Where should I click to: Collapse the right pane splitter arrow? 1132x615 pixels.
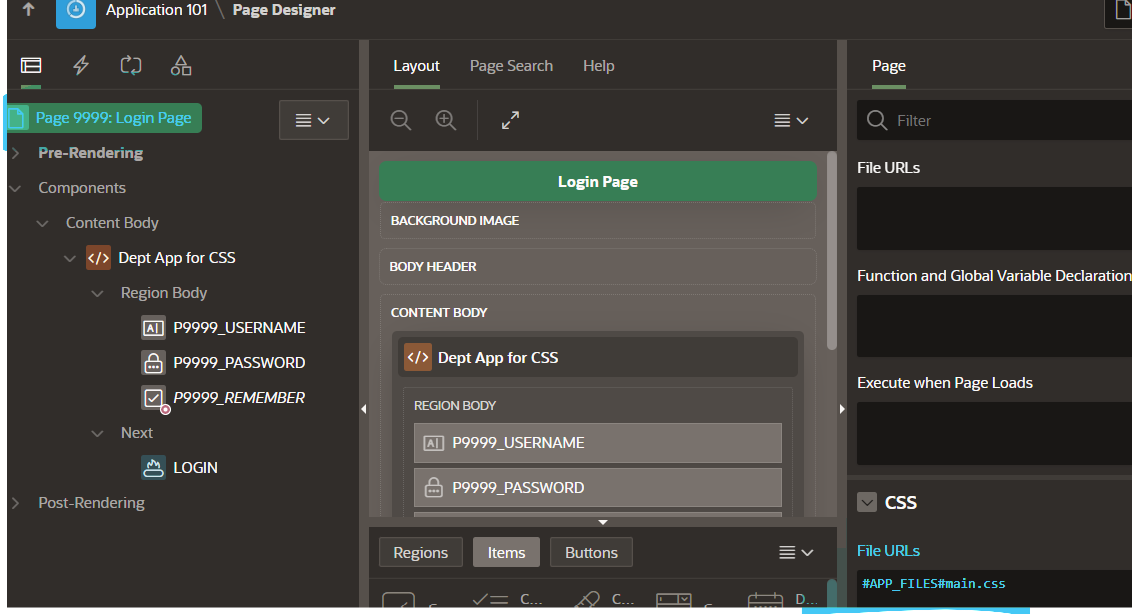(842, 408)
